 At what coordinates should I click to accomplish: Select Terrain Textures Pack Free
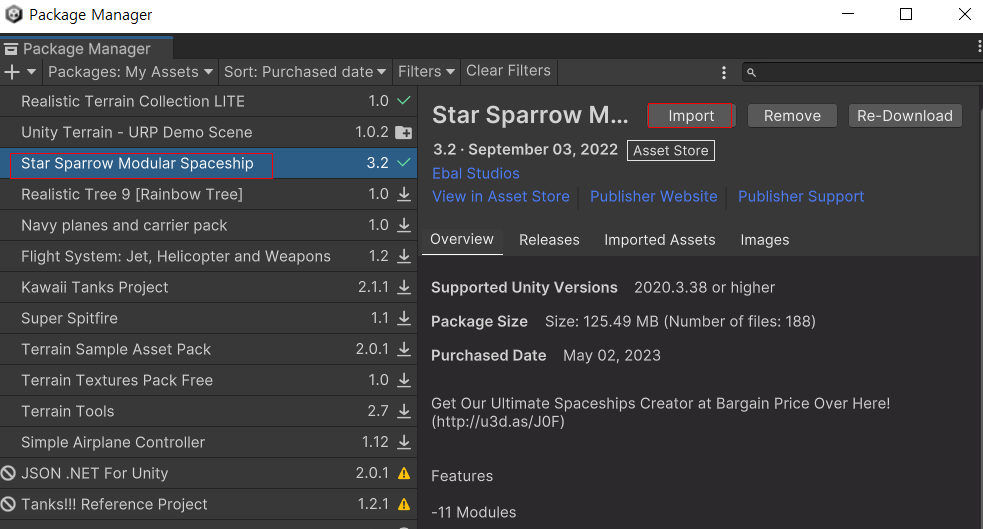(x=208, y=380)
